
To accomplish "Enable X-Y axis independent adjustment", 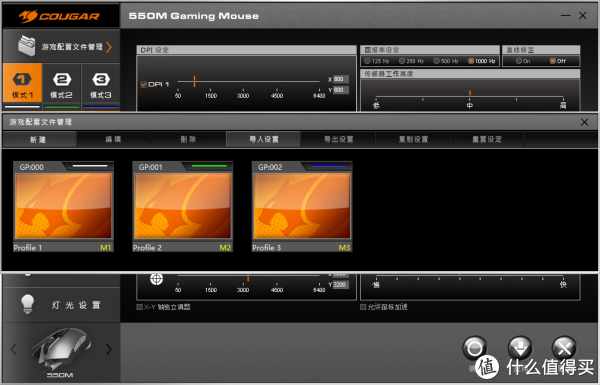I will 140,307.
